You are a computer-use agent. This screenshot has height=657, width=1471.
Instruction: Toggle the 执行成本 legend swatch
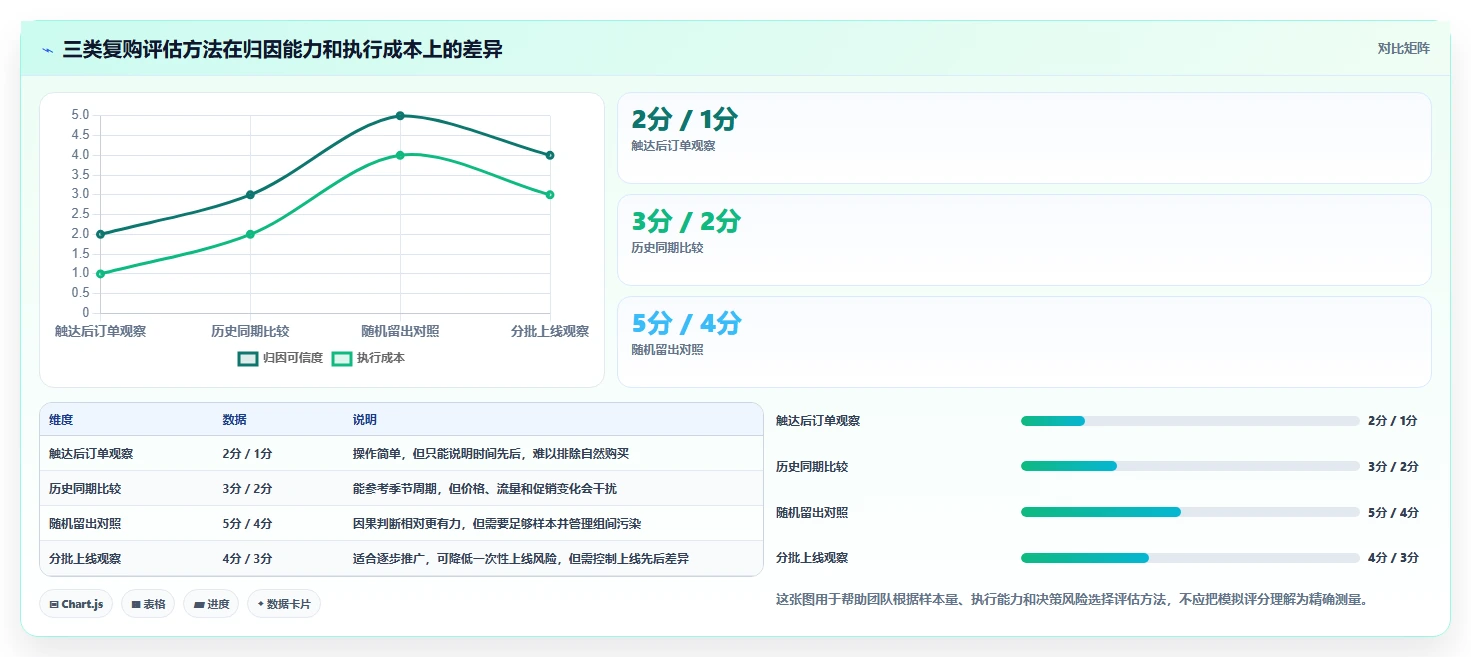click(x=342, y=358)
